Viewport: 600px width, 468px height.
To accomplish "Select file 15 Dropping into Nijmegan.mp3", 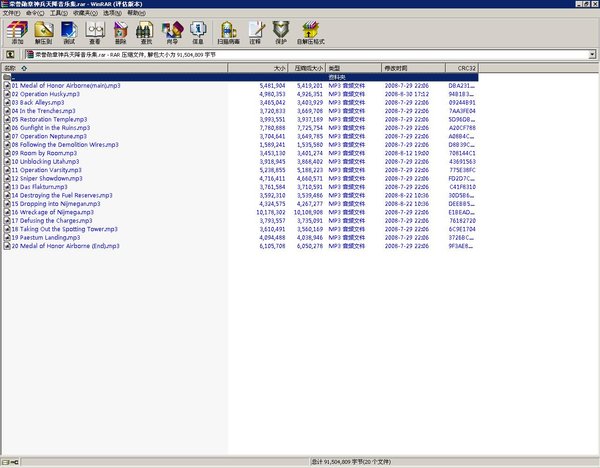I will click(x=56, y=204).
